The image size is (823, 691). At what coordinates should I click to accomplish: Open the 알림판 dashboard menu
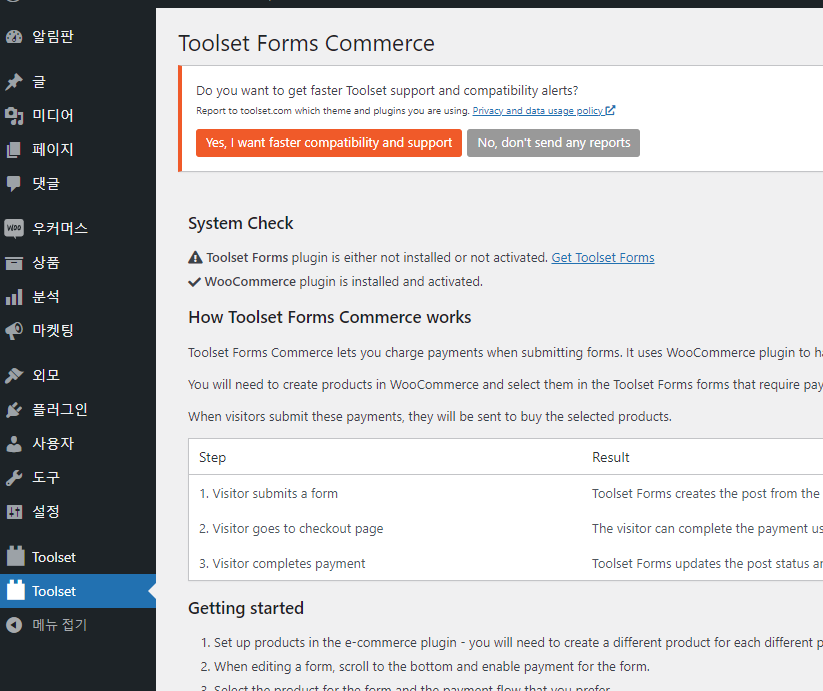[78, 37]
